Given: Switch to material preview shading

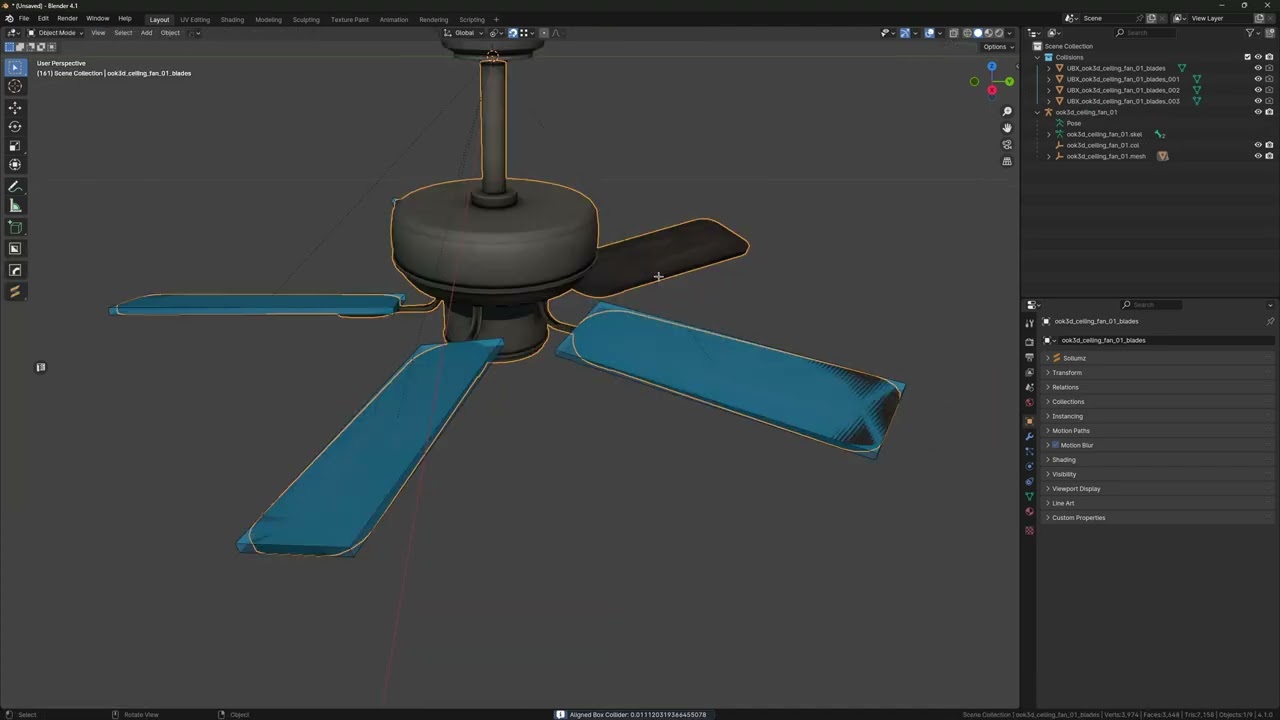Looking at the screenshot, I should (x=989, y=33).
